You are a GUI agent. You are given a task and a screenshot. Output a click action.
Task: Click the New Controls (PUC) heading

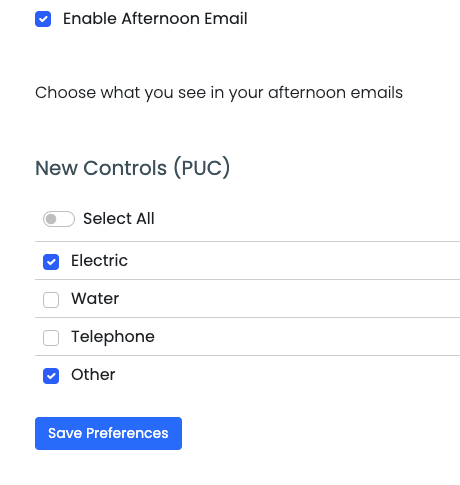tap(133, 168)
